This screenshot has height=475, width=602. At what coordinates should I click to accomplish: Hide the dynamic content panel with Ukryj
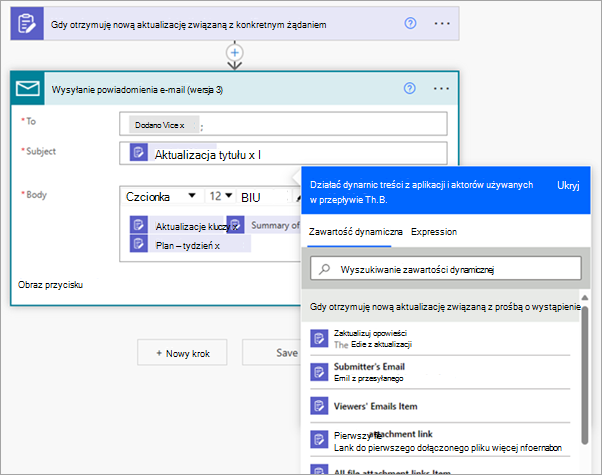pyautogui.click(x=568, y=185)
